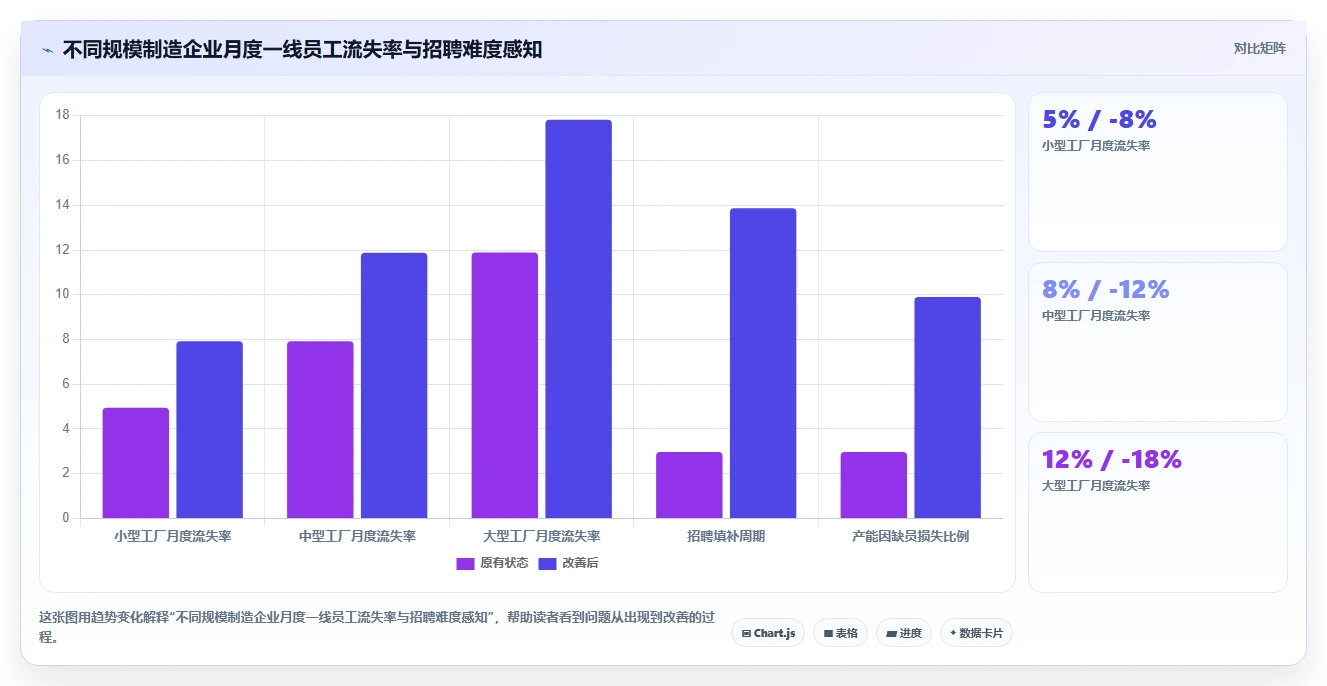Click the x-axis label 小型工厂月度流失率

pos(173,536)
